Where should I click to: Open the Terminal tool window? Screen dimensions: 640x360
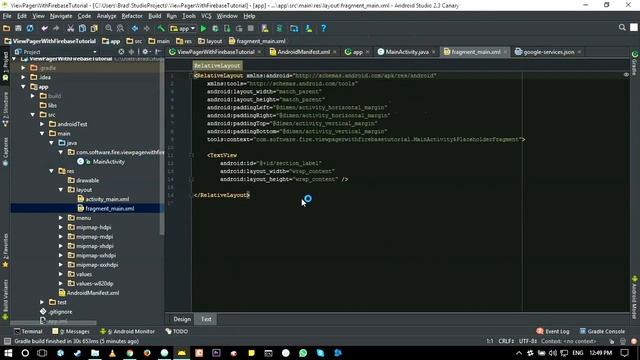(28, 331)
